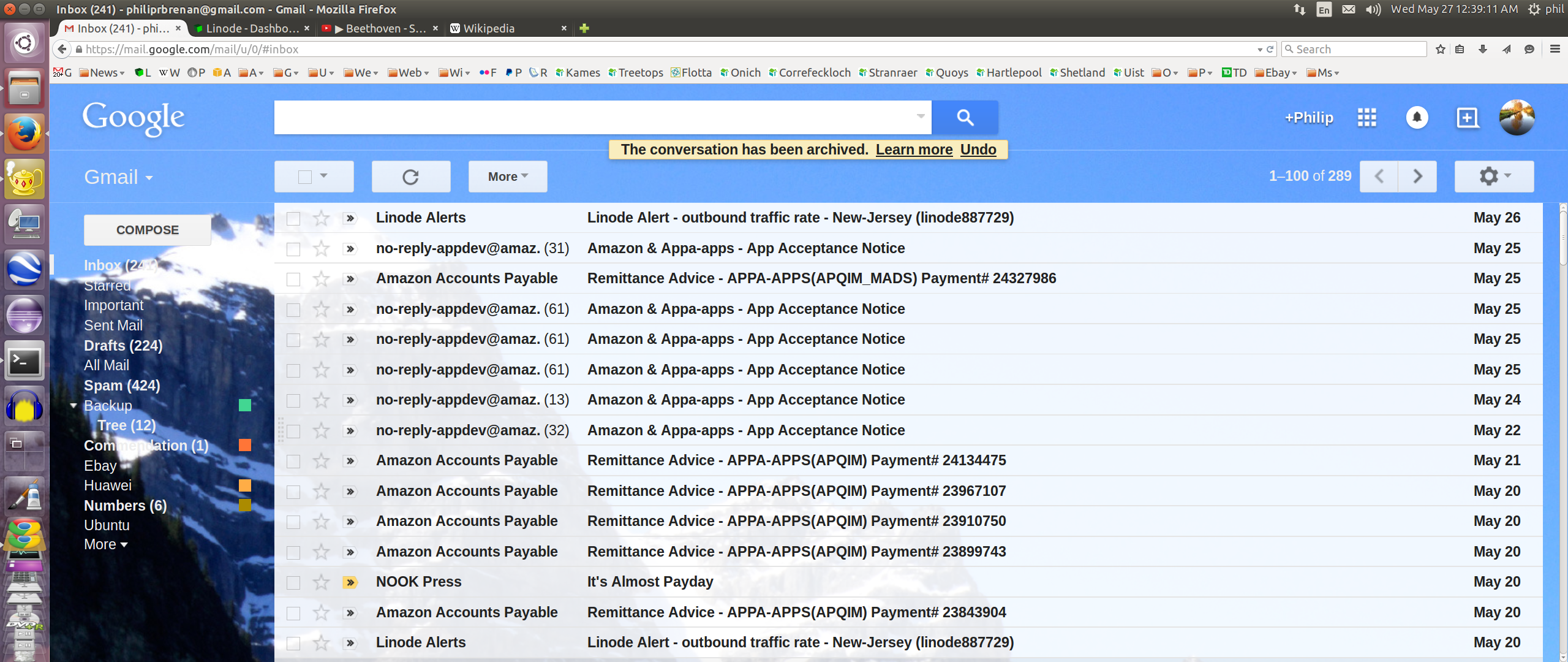This screenshot has width=1568, height=662.
Task: Open the More actions dropdown button
Action: 507,177
